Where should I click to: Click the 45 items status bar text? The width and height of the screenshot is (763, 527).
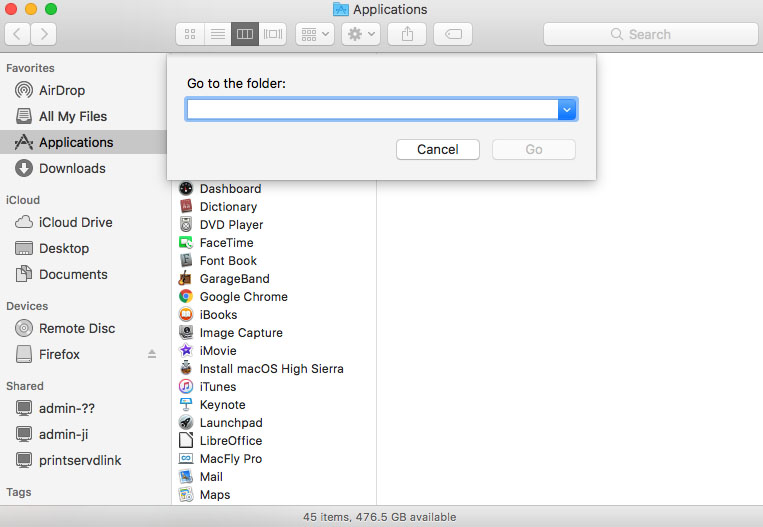380,517
